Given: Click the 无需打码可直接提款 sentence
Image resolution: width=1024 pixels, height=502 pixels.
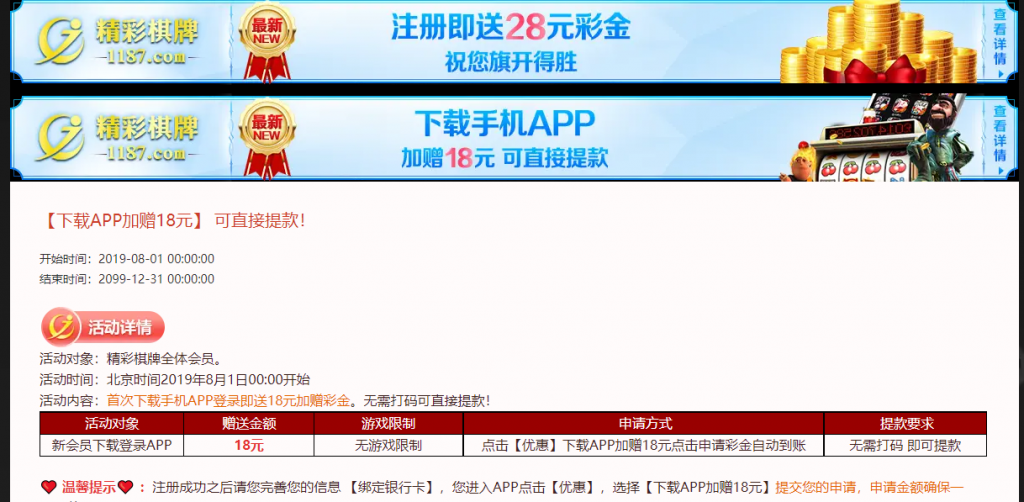Looking at the screenshot, I should coord(426,401).
